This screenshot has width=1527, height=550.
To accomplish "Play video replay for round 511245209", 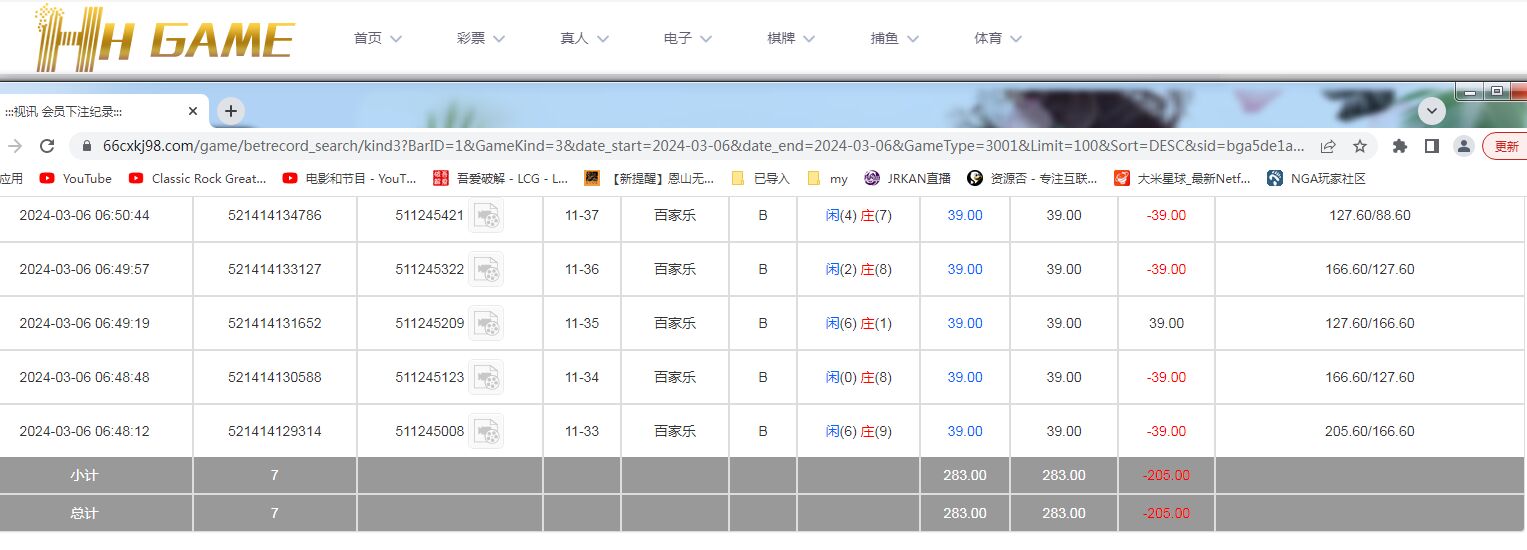I will pos(487,323).
